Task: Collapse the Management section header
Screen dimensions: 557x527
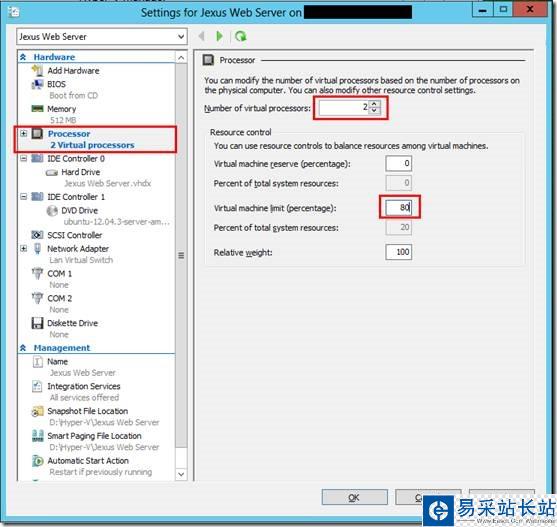Action: tap(23, 348)
